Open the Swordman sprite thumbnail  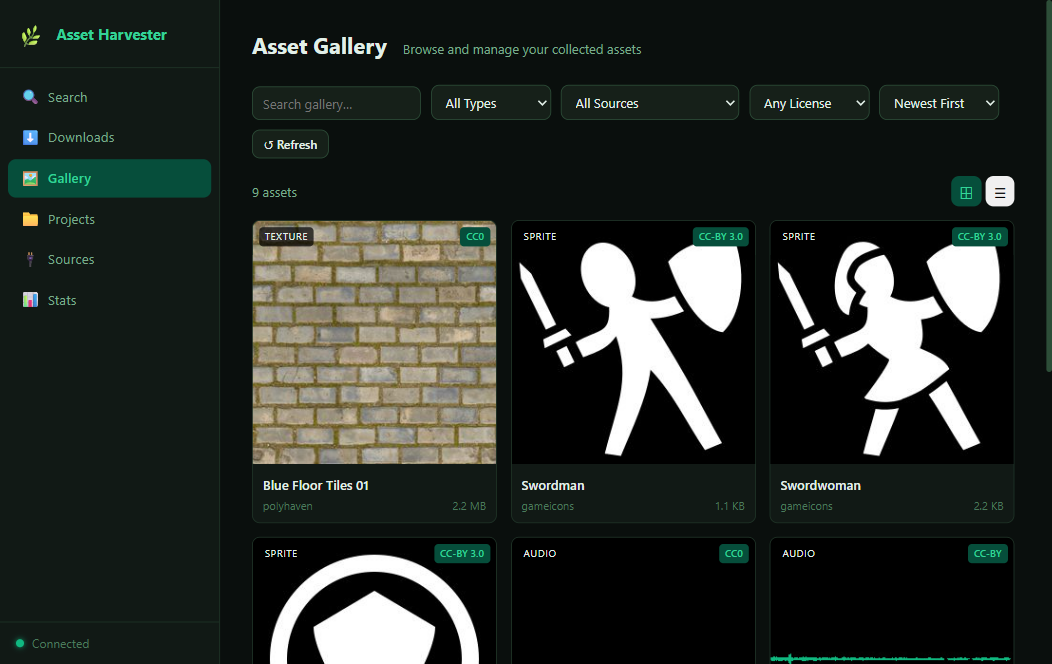click(x=633, y=342)
